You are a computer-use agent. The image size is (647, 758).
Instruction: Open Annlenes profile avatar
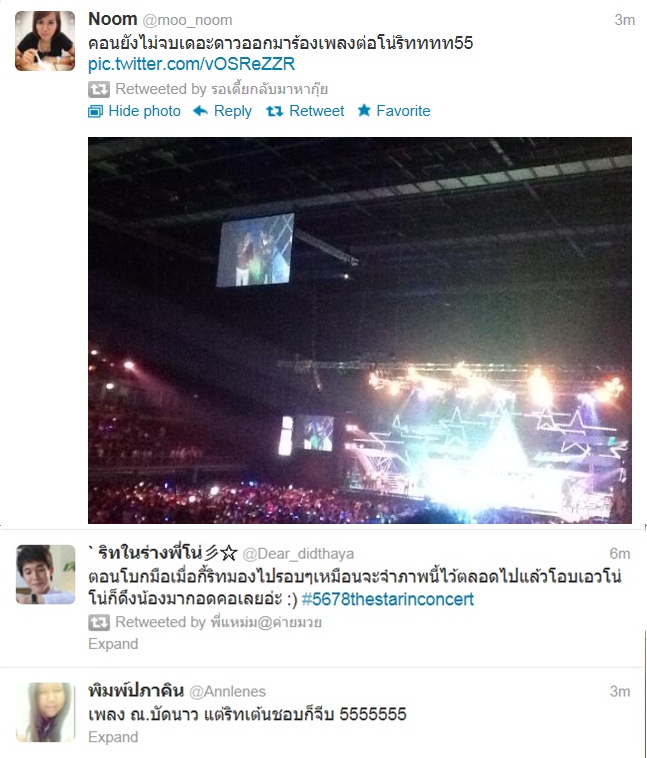point(45,712)
